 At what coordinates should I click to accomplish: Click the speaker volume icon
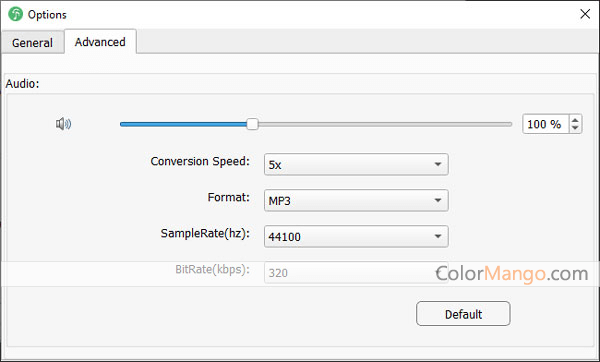tap(64, 124)
